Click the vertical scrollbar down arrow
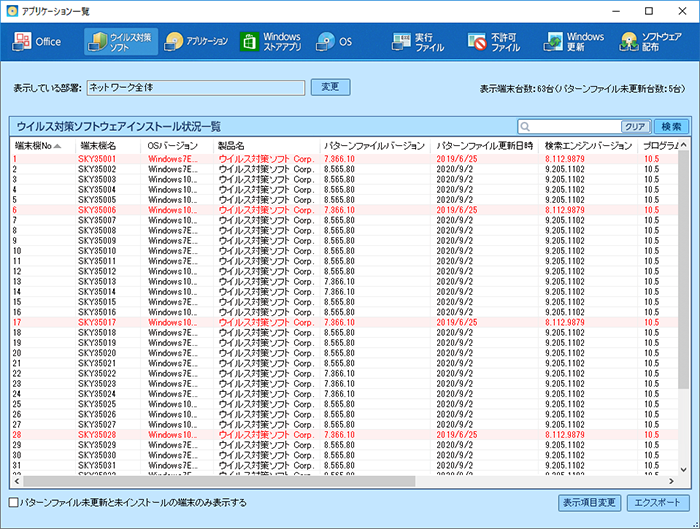This screenshot has height=529, width=700. [x=683, y=469]
